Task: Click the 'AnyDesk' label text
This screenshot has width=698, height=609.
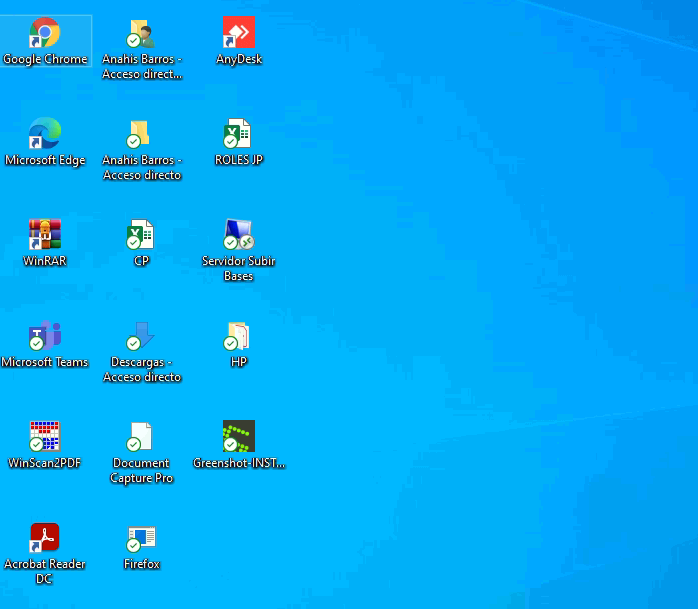Action: tap(239, 59)
